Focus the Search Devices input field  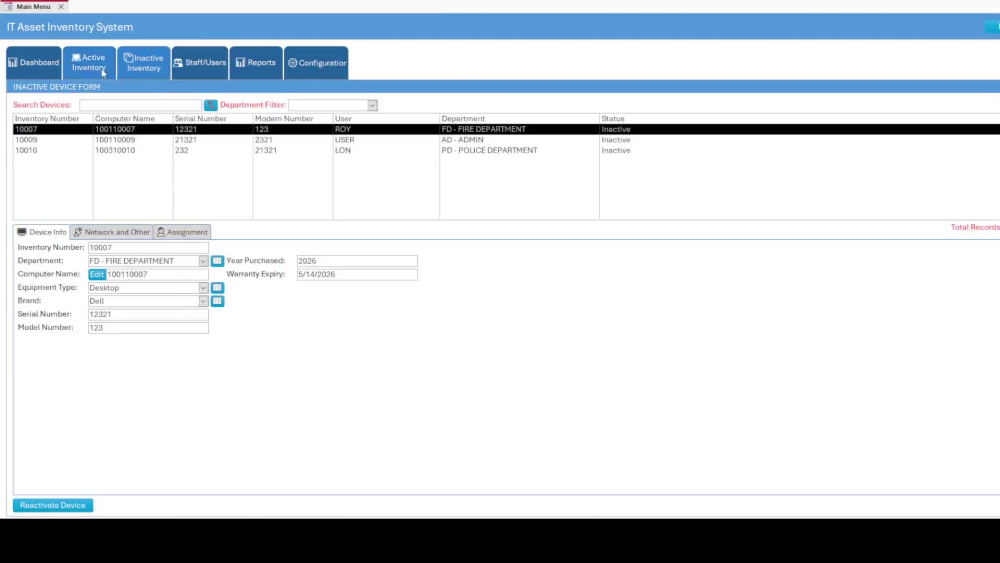pos(140,105)
